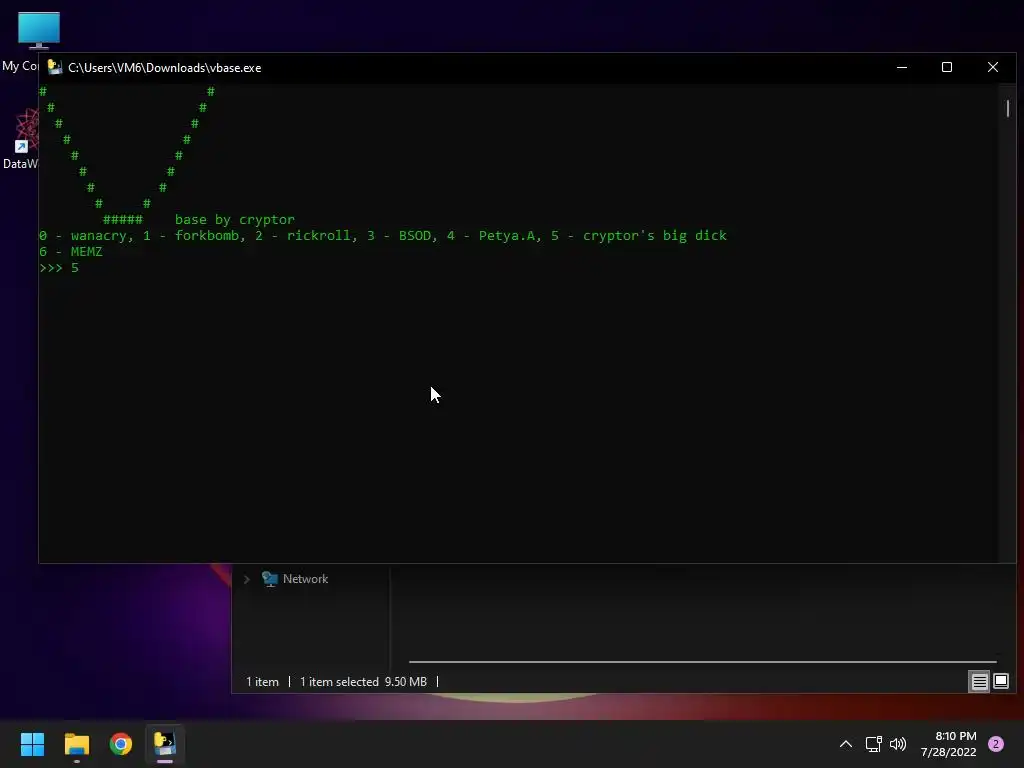
Task: Open network status tray icon
Action: 873,744
